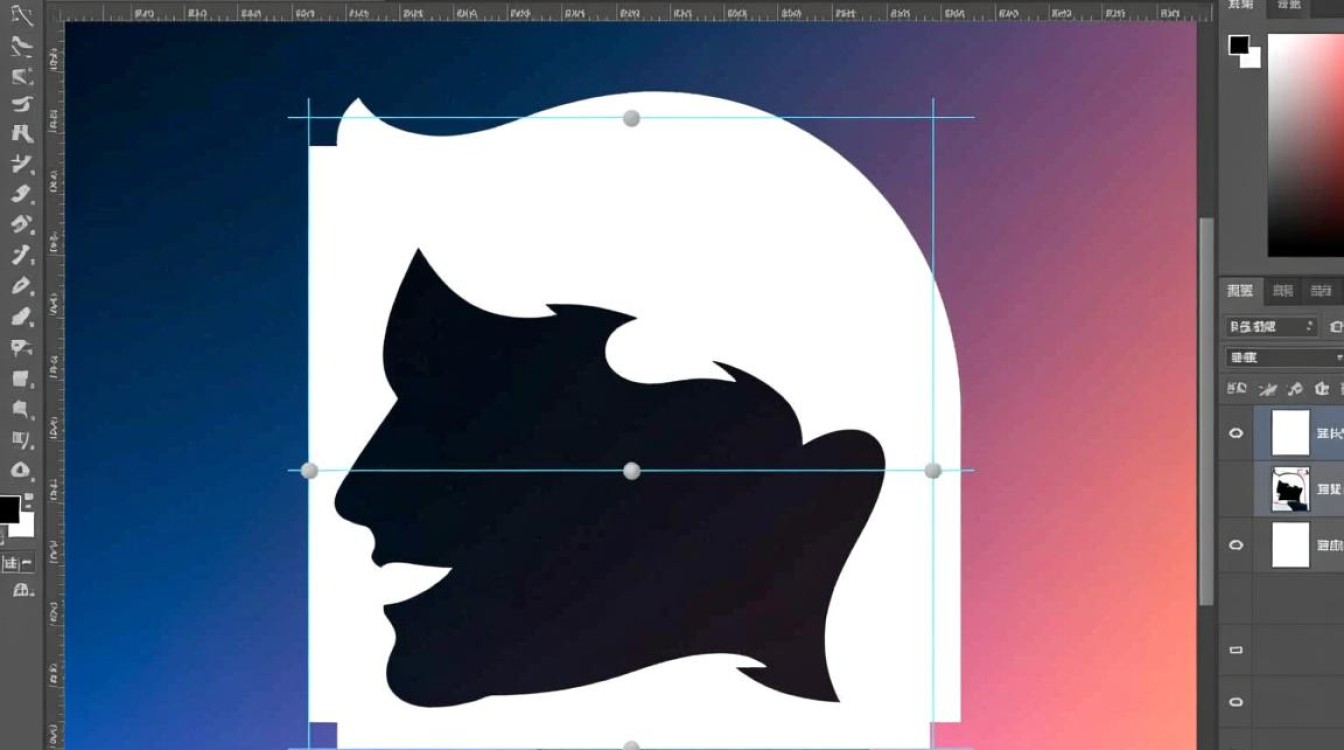Click the lock all icon in Layers panel
This screenshot has height=750, width=1344.
tap(1323, 388)
